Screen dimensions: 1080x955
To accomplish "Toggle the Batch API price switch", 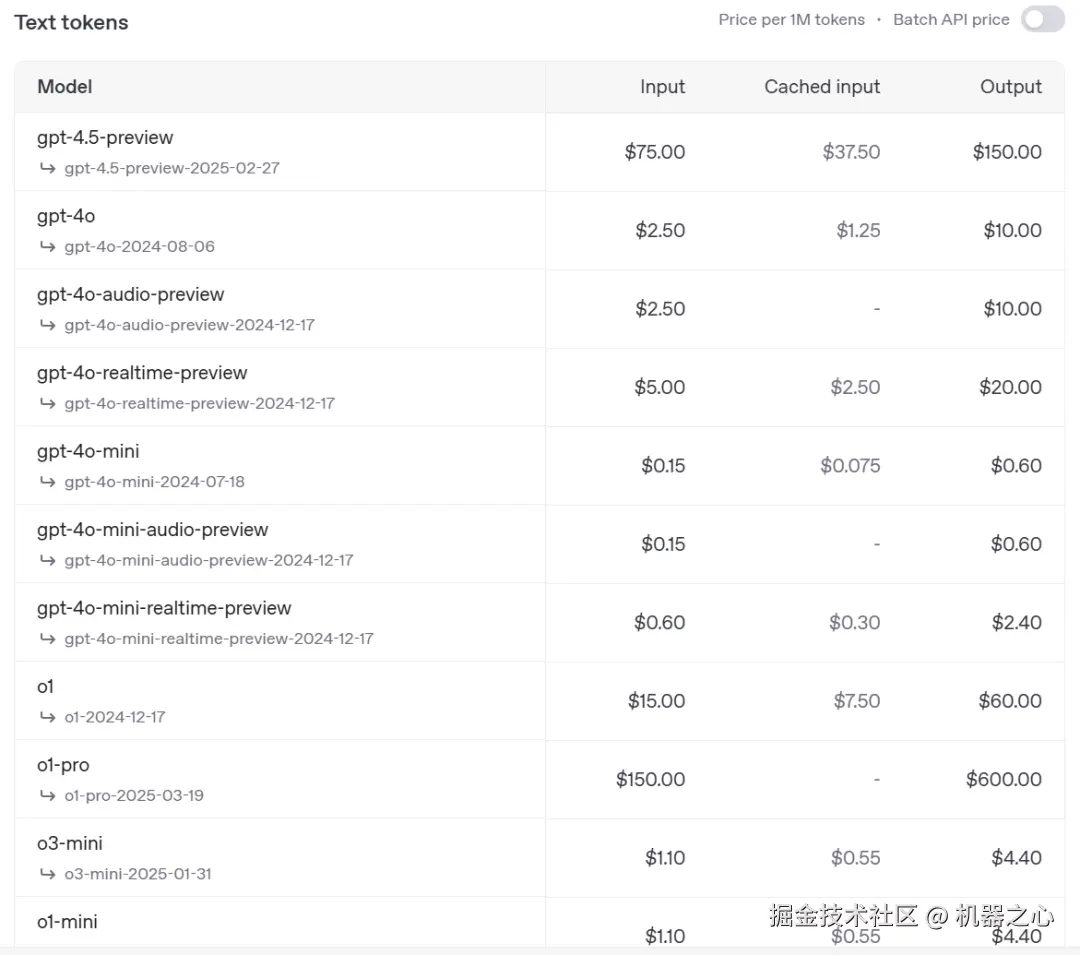I will [1042, 20].
